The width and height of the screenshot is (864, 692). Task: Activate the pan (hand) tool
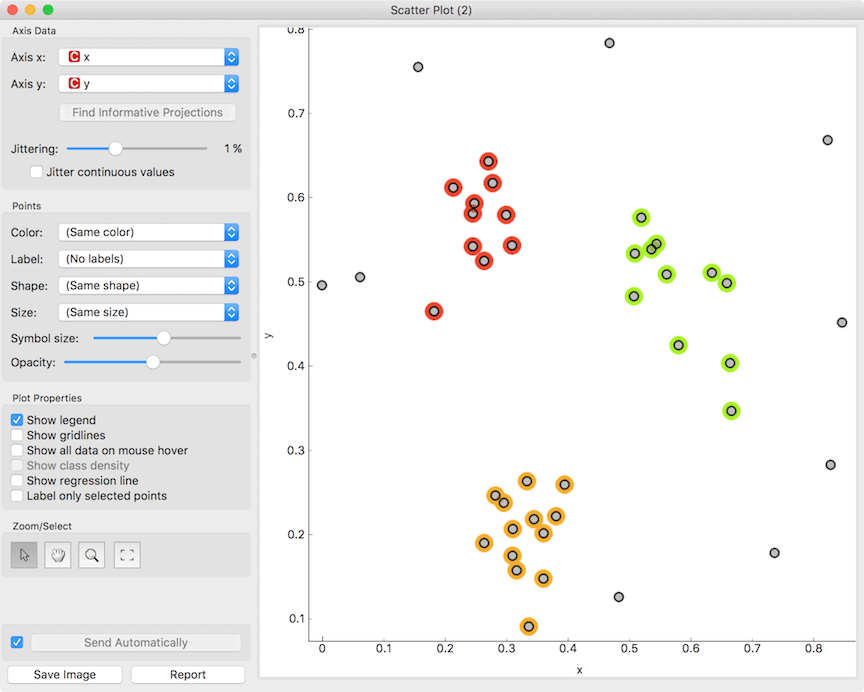[57, 555]
